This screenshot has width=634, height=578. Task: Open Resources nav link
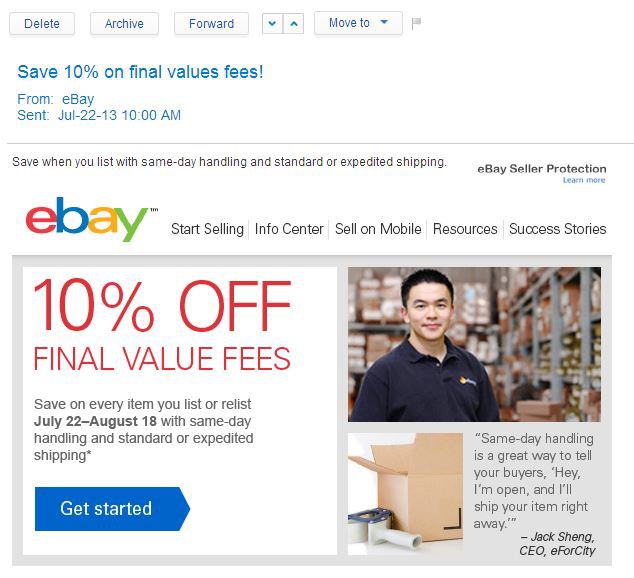pos(465,229)
